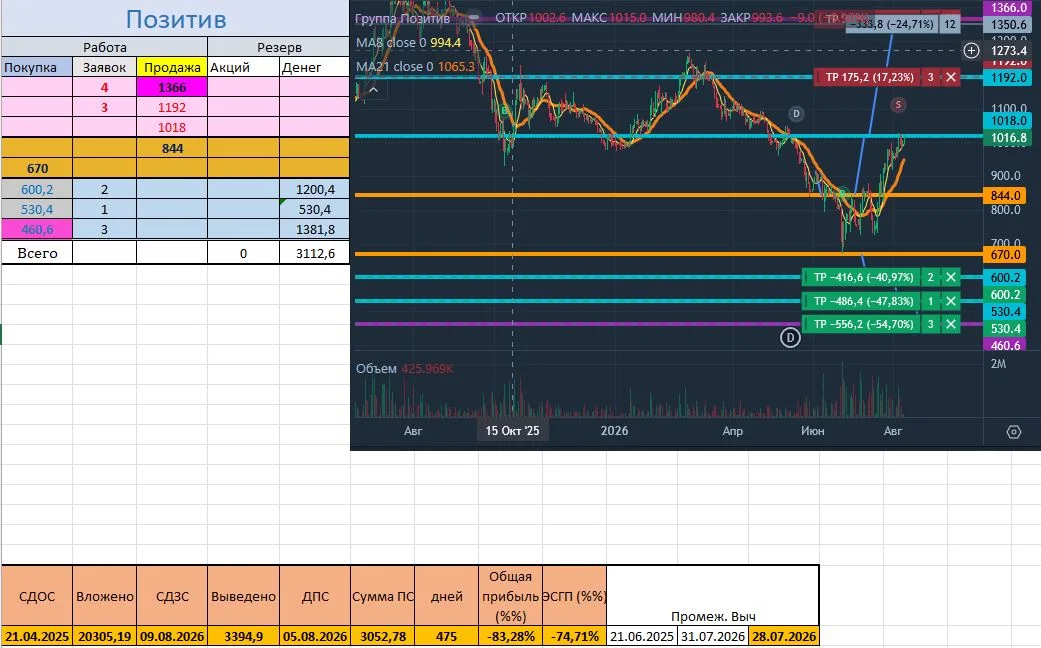Select the magenta 1366 cell
This screenshot has height=648, width=1041.
click(x=172, y=87)
